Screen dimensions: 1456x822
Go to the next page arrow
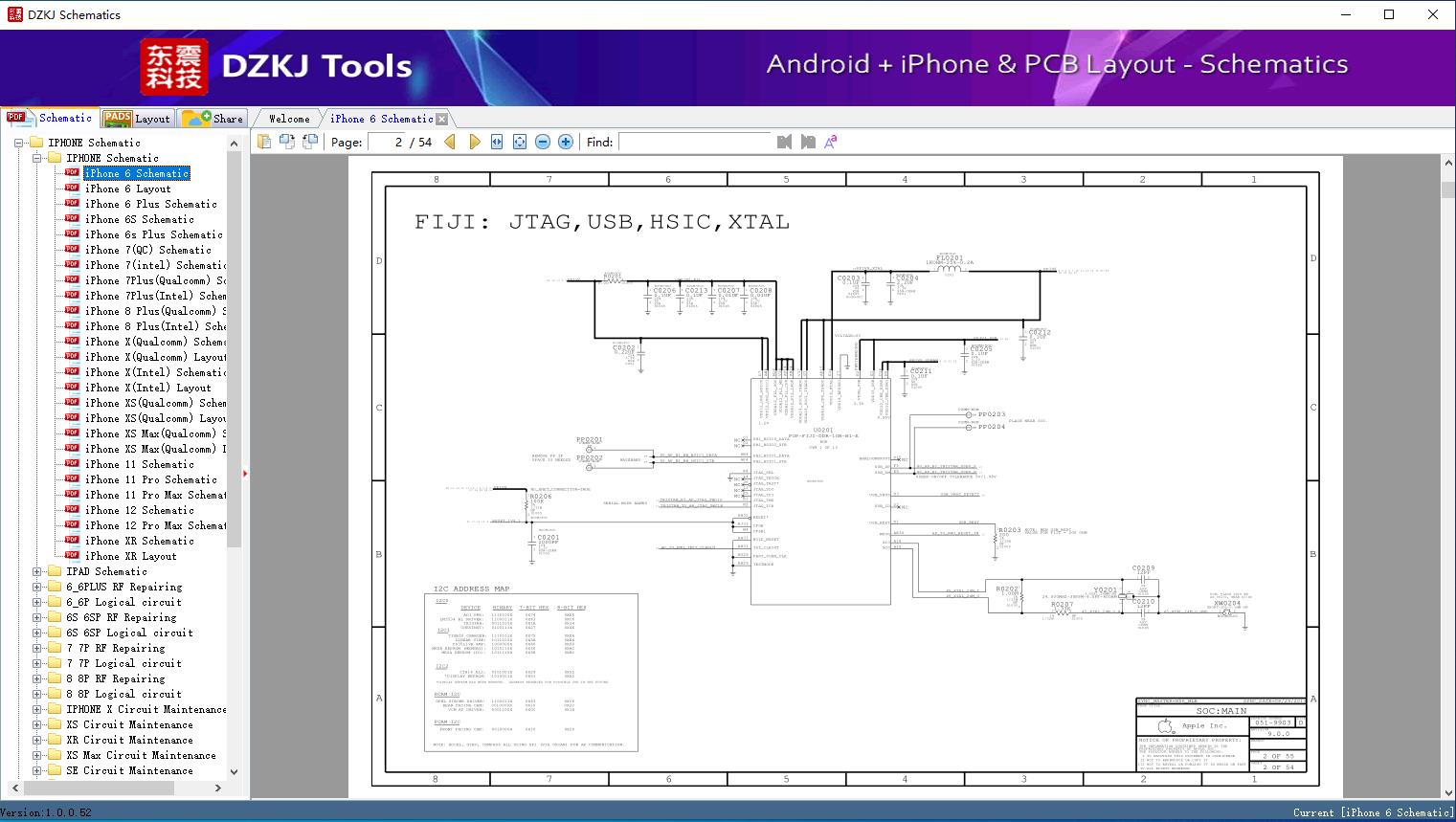pyautogui.click(x=474, y=142)
